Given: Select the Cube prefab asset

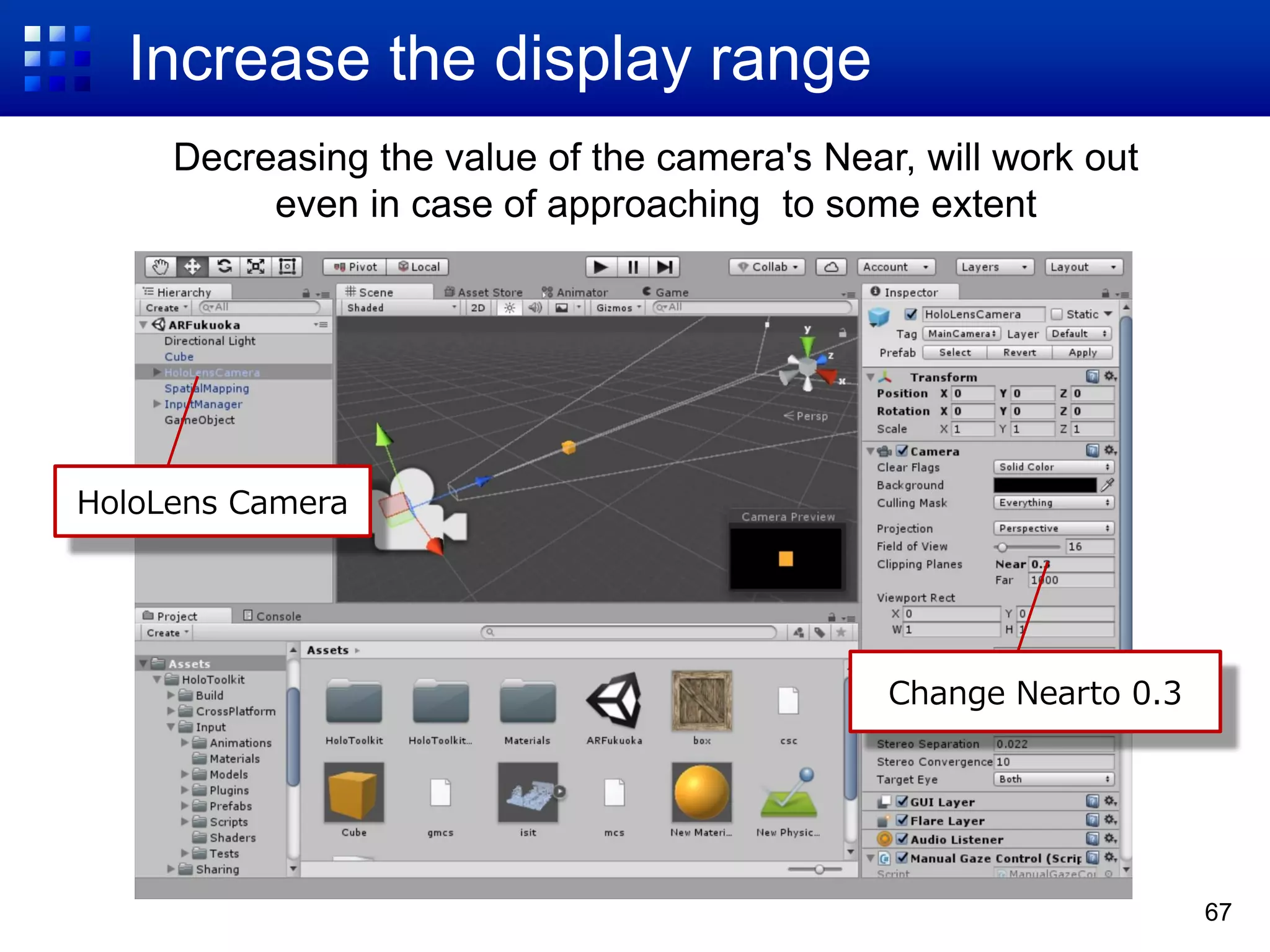Looking at the screenshot, I should pos(354,800).
